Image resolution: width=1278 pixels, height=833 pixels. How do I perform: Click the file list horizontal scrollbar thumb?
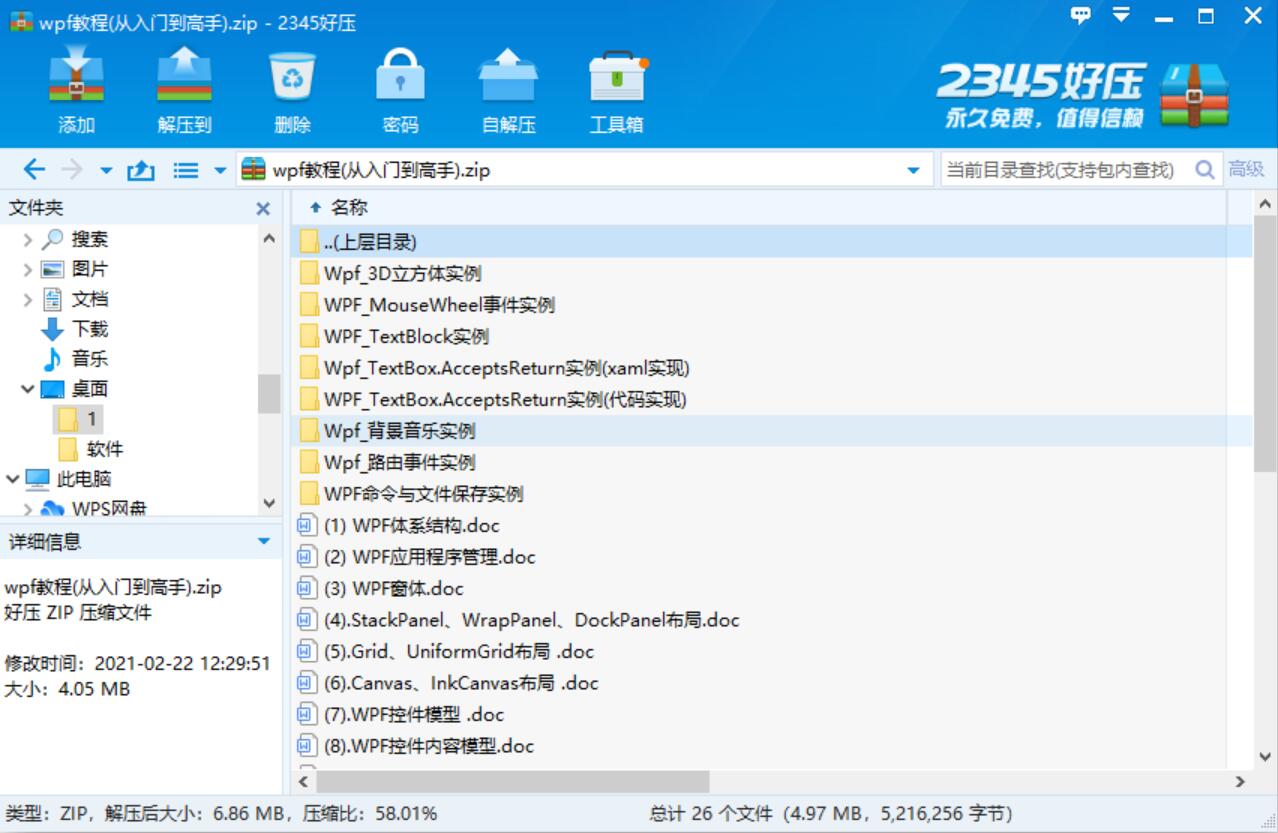tap(514, 781)
